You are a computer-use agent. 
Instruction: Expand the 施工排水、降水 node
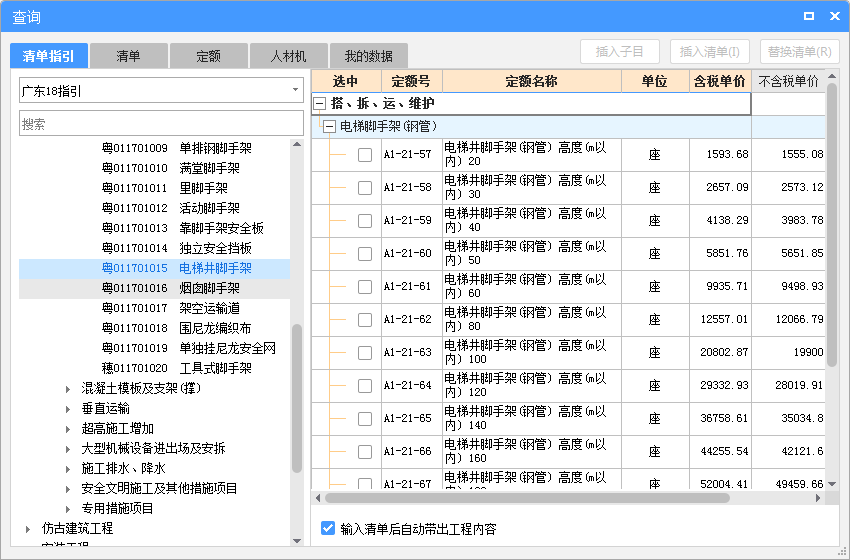[x=68, y=469]
